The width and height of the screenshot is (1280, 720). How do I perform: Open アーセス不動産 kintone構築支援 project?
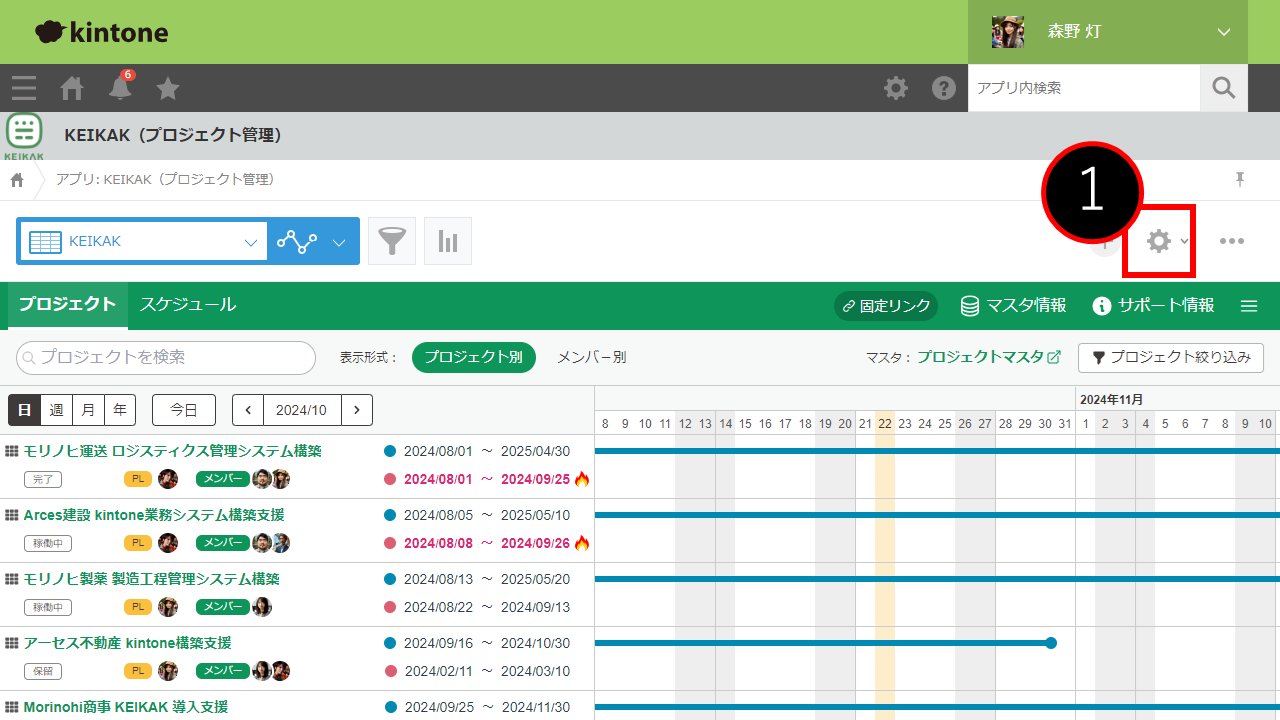pos(128,643)
